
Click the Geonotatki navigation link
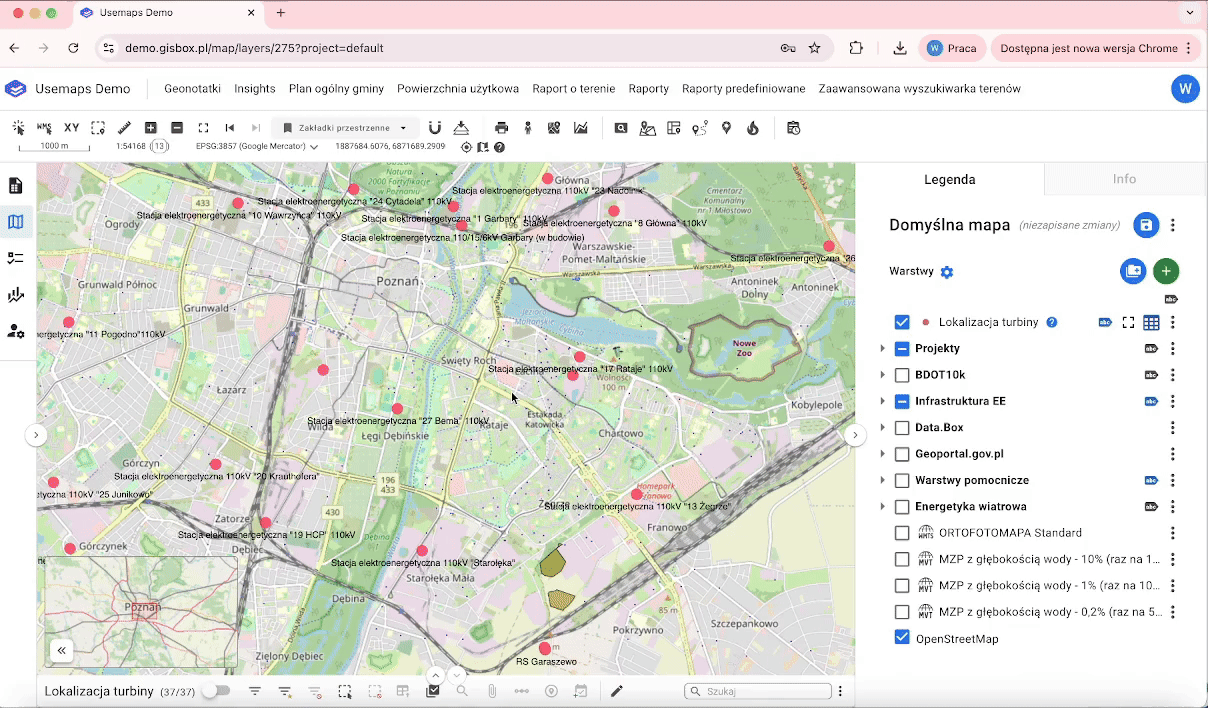[x=192, y=89]
